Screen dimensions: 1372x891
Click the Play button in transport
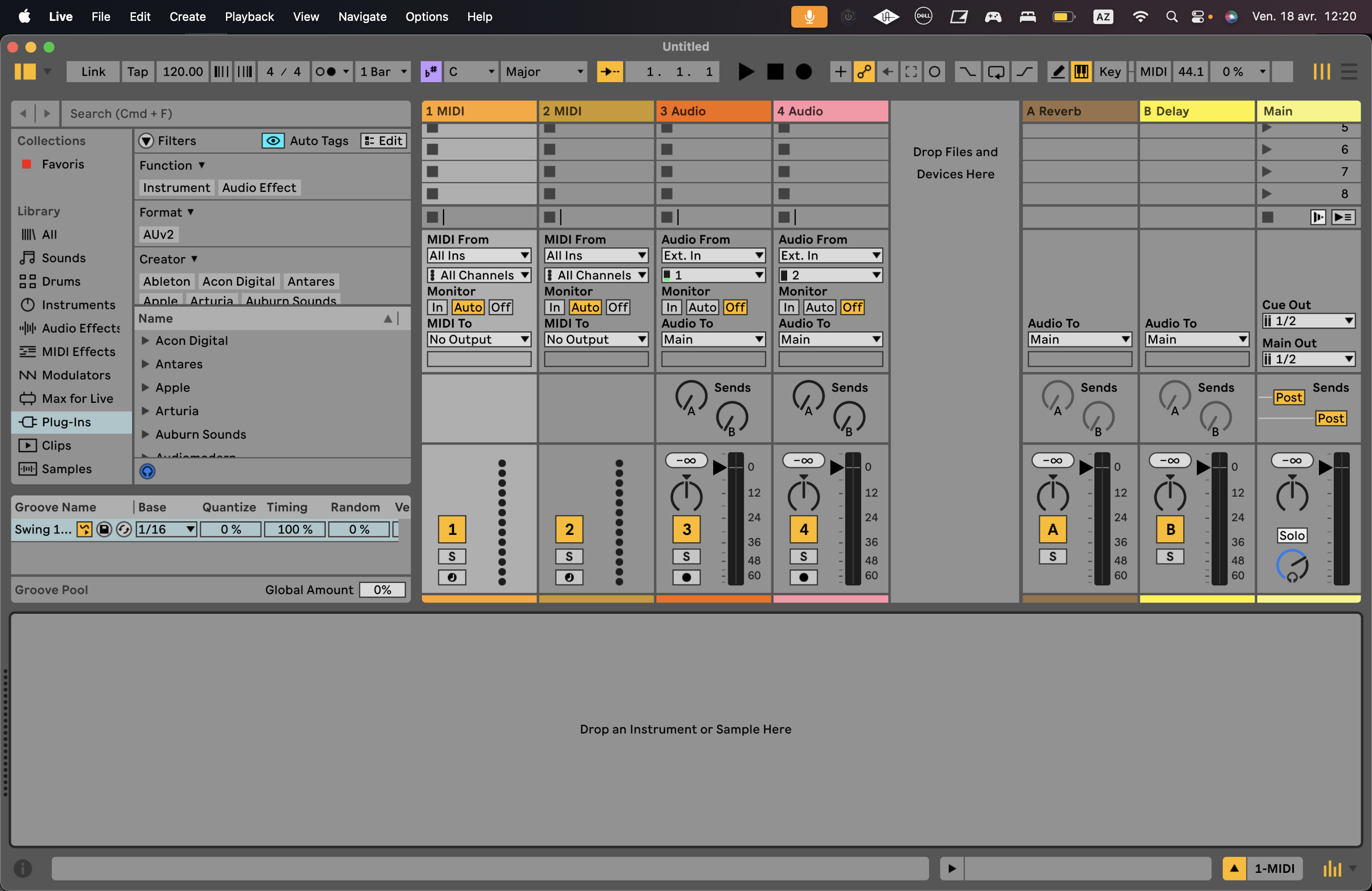pyautogui.click(x=746, y=72)
